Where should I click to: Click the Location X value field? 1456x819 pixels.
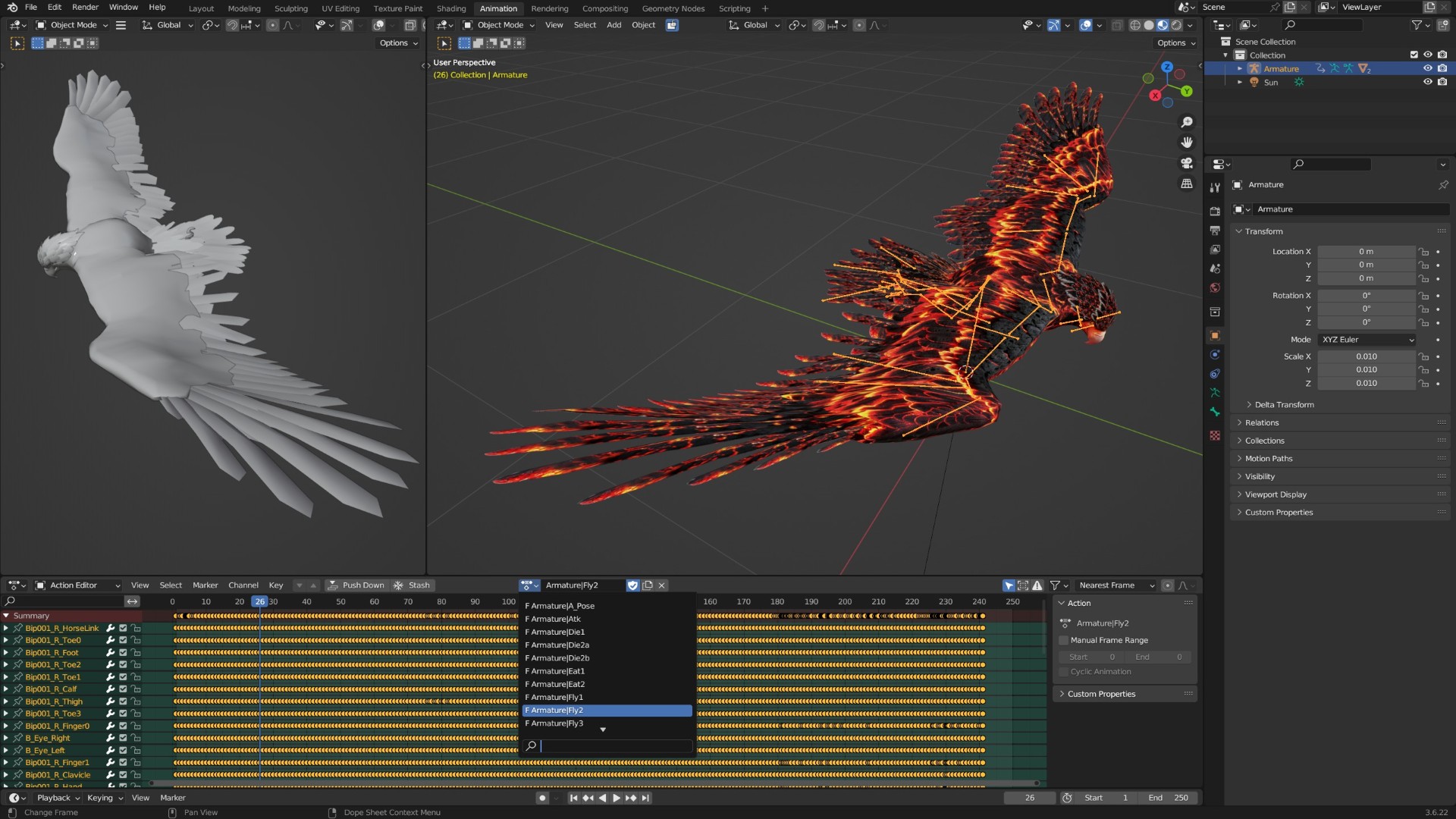point(1366,252)
